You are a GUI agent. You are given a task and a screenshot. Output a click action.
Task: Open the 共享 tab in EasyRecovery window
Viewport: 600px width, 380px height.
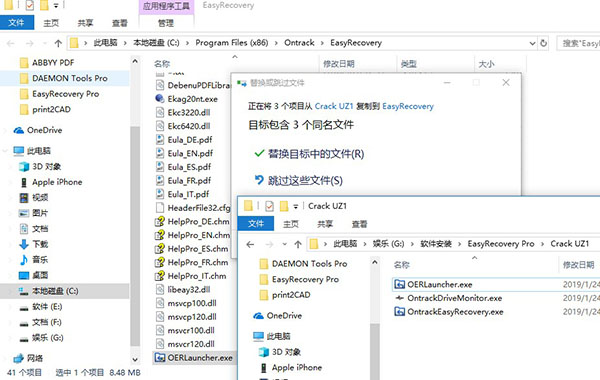point(85,23)
